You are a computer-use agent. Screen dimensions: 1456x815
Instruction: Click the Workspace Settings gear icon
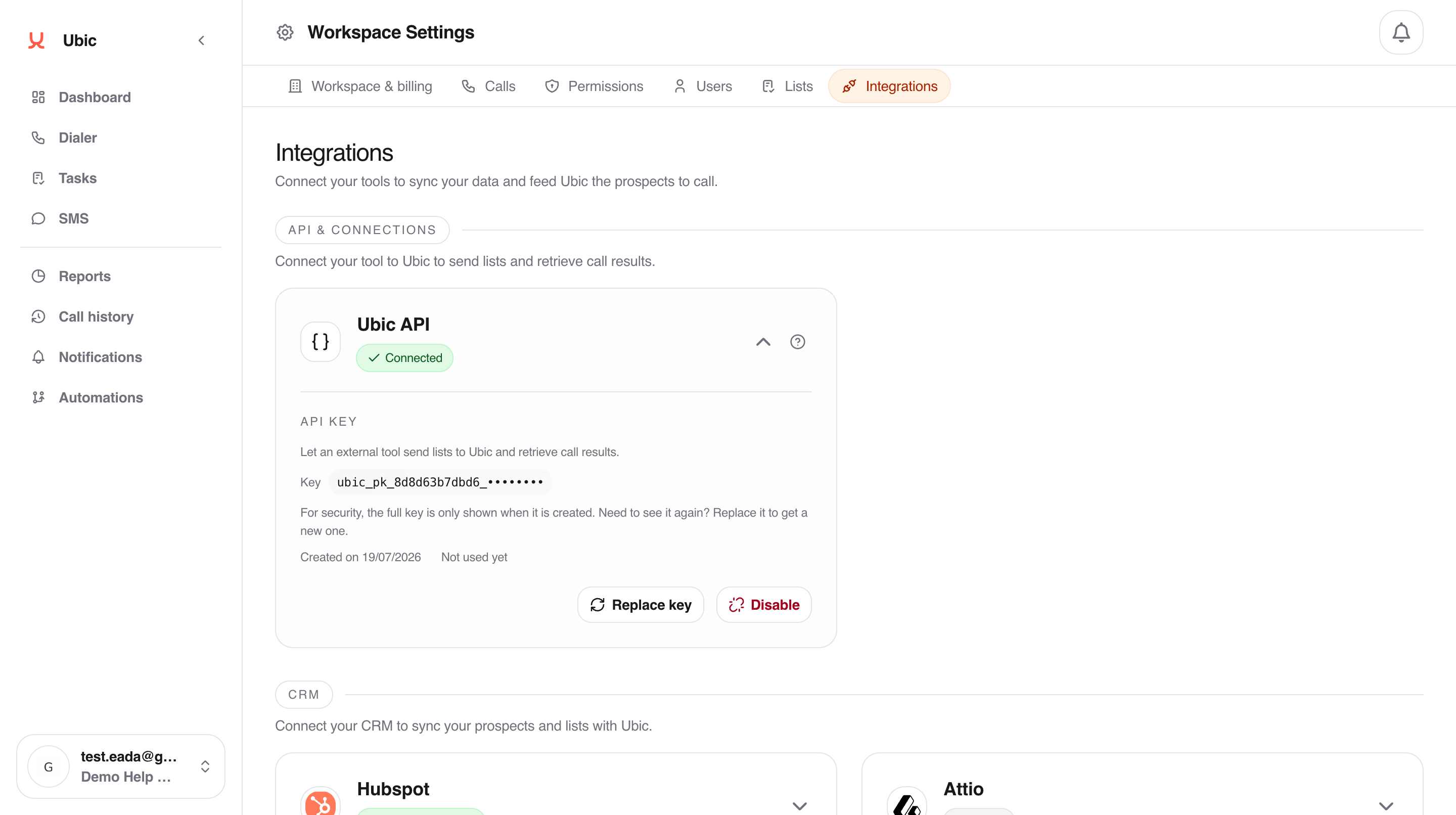tap(285, 32)
